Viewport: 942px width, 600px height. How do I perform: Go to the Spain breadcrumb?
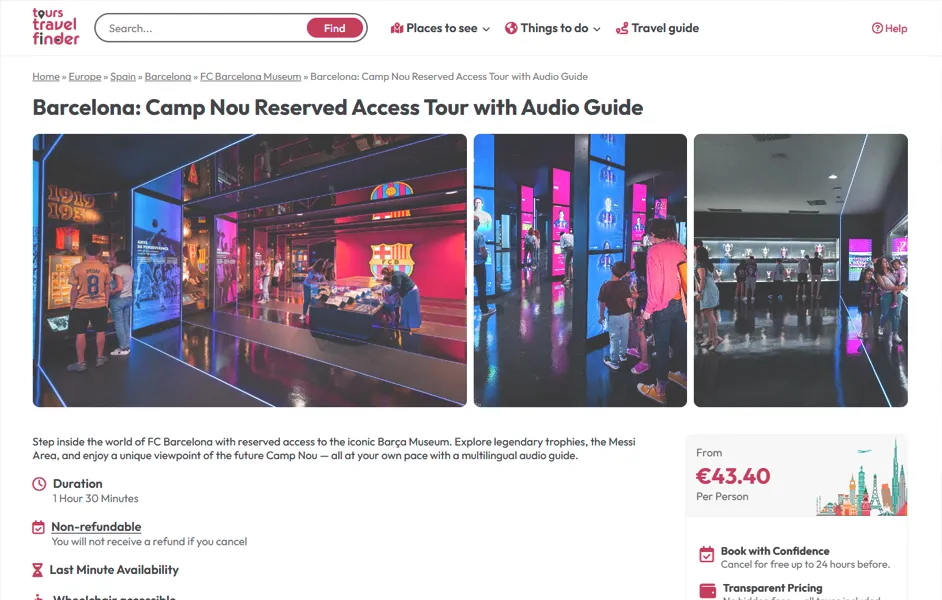[123, 76]
